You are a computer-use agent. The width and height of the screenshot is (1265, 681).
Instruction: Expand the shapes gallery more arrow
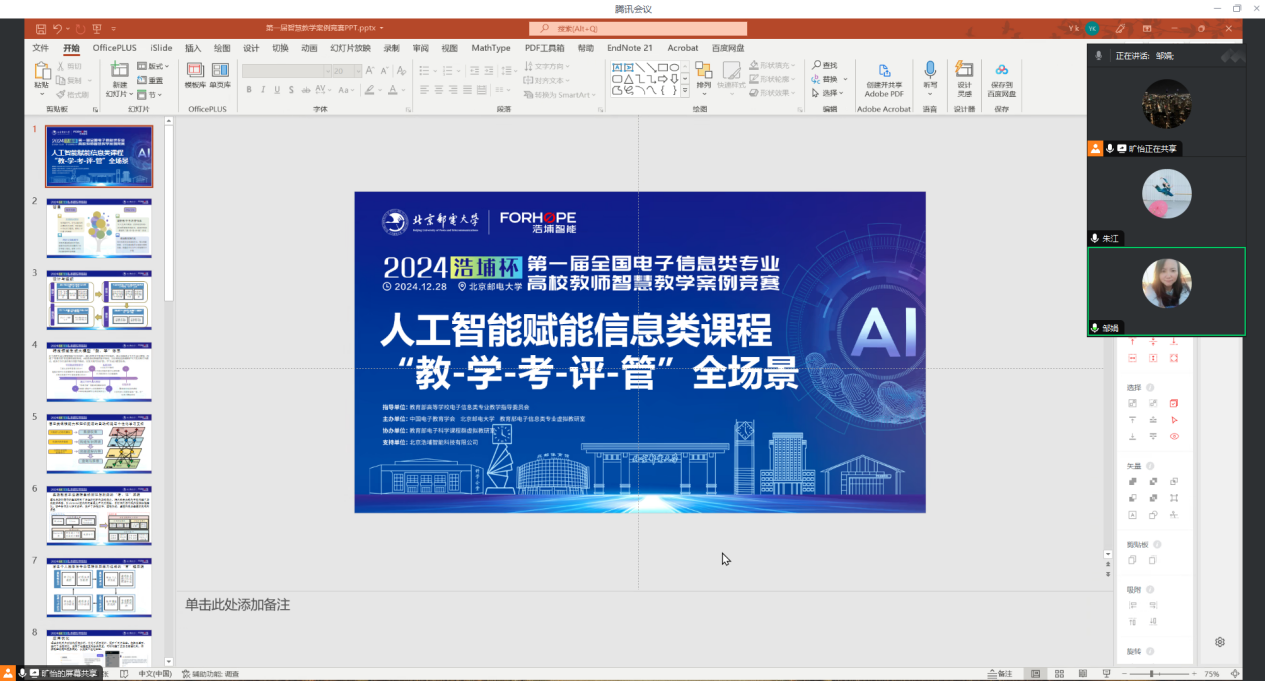click(684, 90)
